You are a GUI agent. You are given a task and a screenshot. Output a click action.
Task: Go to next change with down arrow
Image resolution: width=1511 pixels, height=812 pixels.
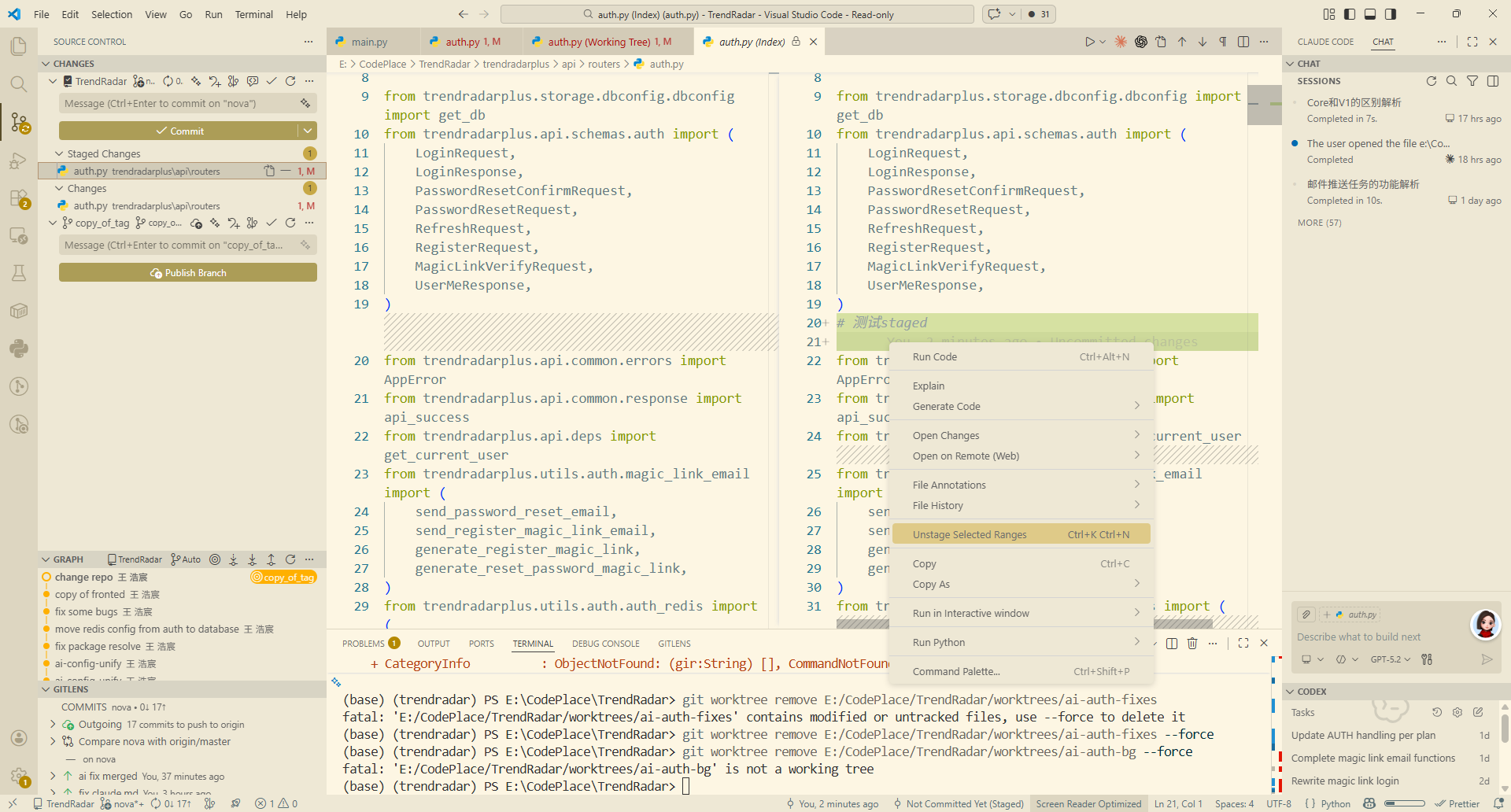pos(1203,42)
